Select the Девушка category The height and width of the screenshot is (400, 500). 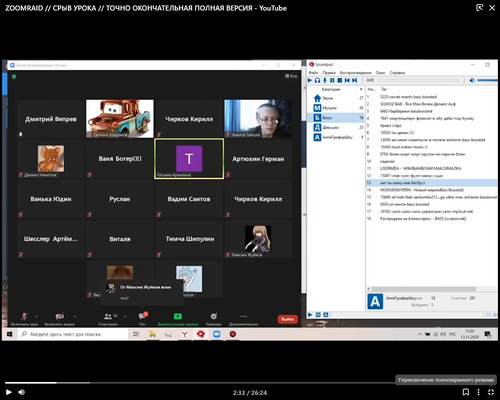tap(336, 127)
